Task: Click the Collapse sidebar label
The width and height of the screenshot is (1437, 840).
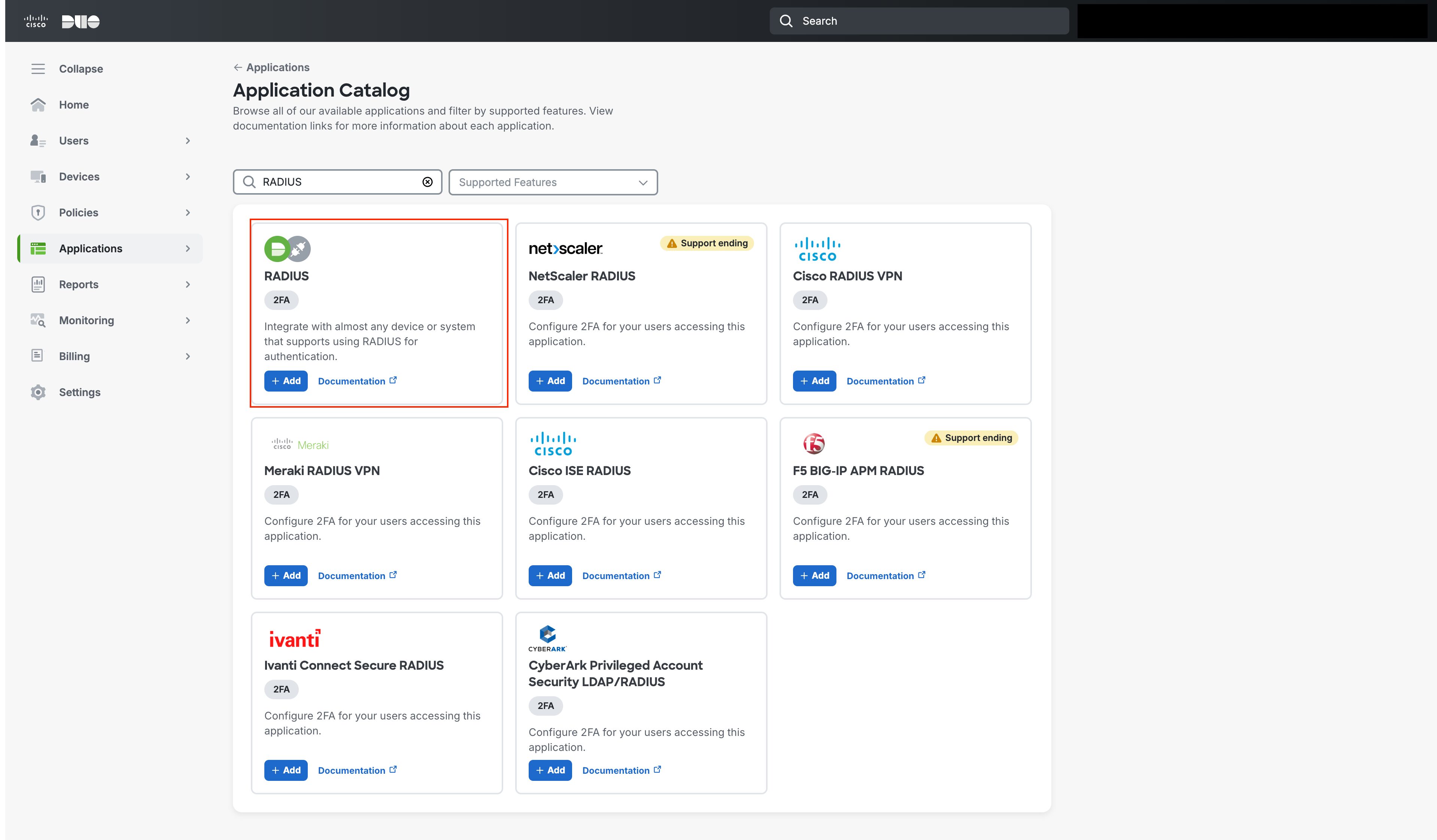Action: click(x=81, y=69)
